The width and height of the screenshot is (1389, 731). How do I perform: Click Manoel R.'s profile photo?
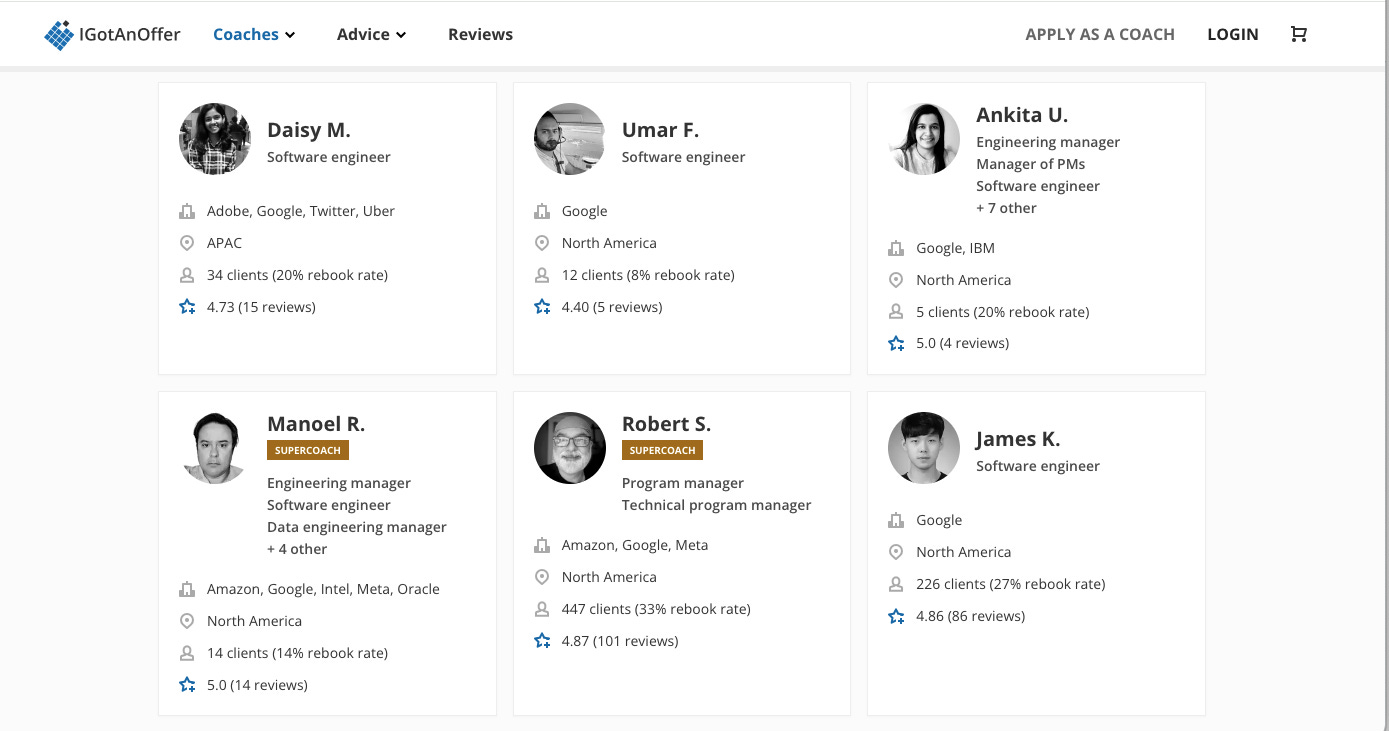click(215, 448)
